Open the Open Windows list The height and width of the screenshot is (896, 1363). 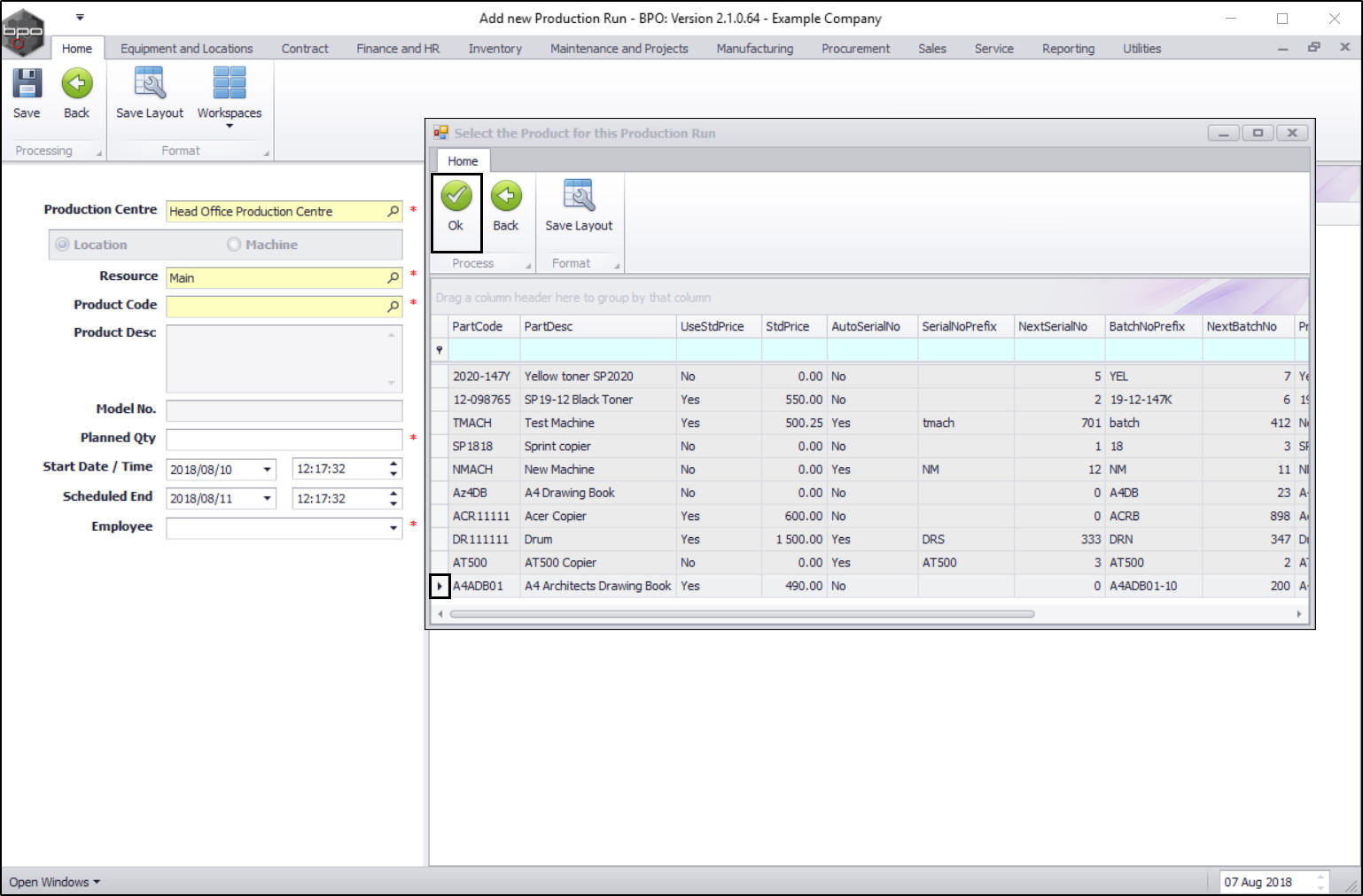[54, 882]
